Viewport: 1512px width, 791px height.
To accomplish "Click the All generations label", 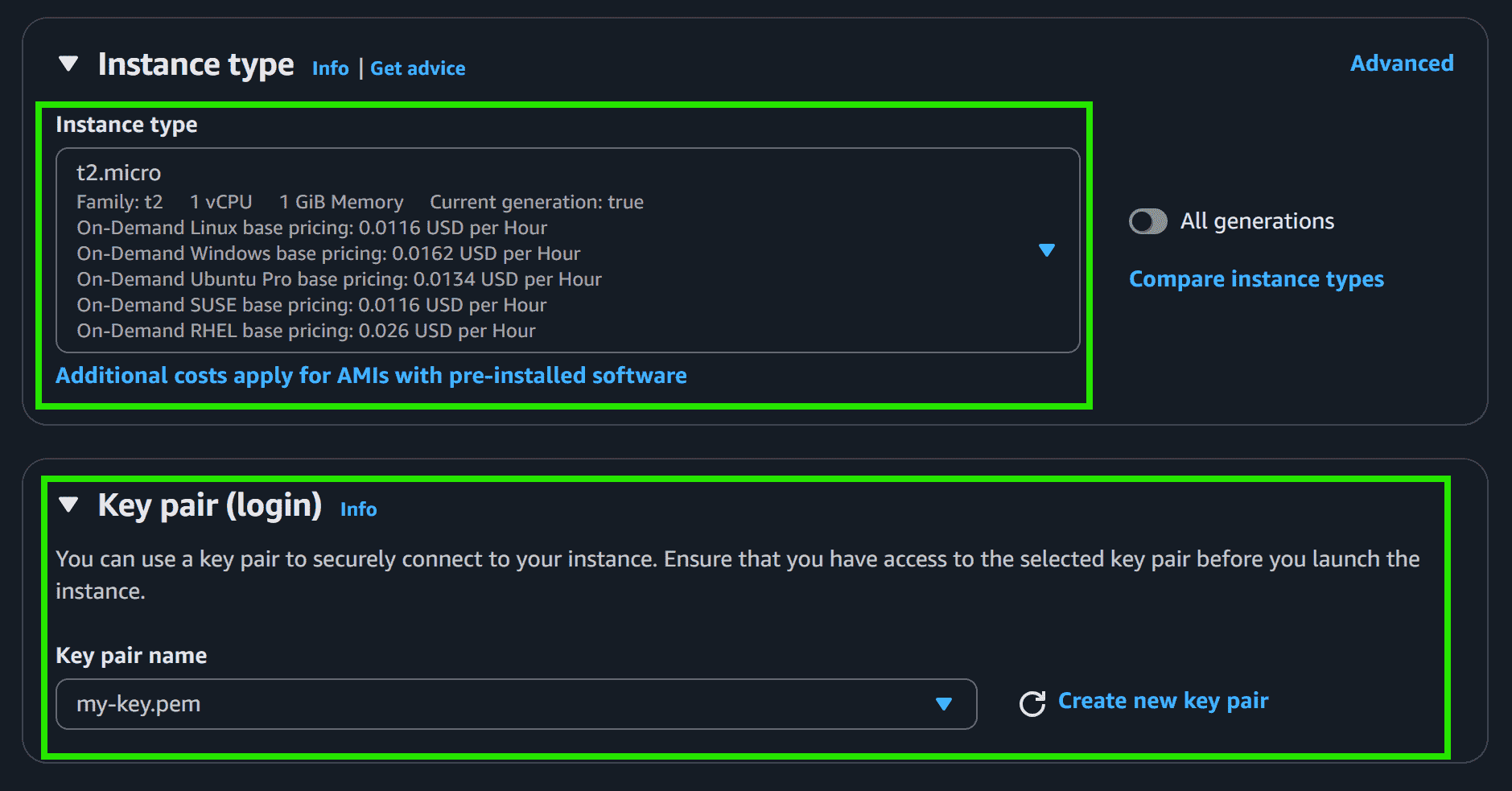I will coord(1257,221).
